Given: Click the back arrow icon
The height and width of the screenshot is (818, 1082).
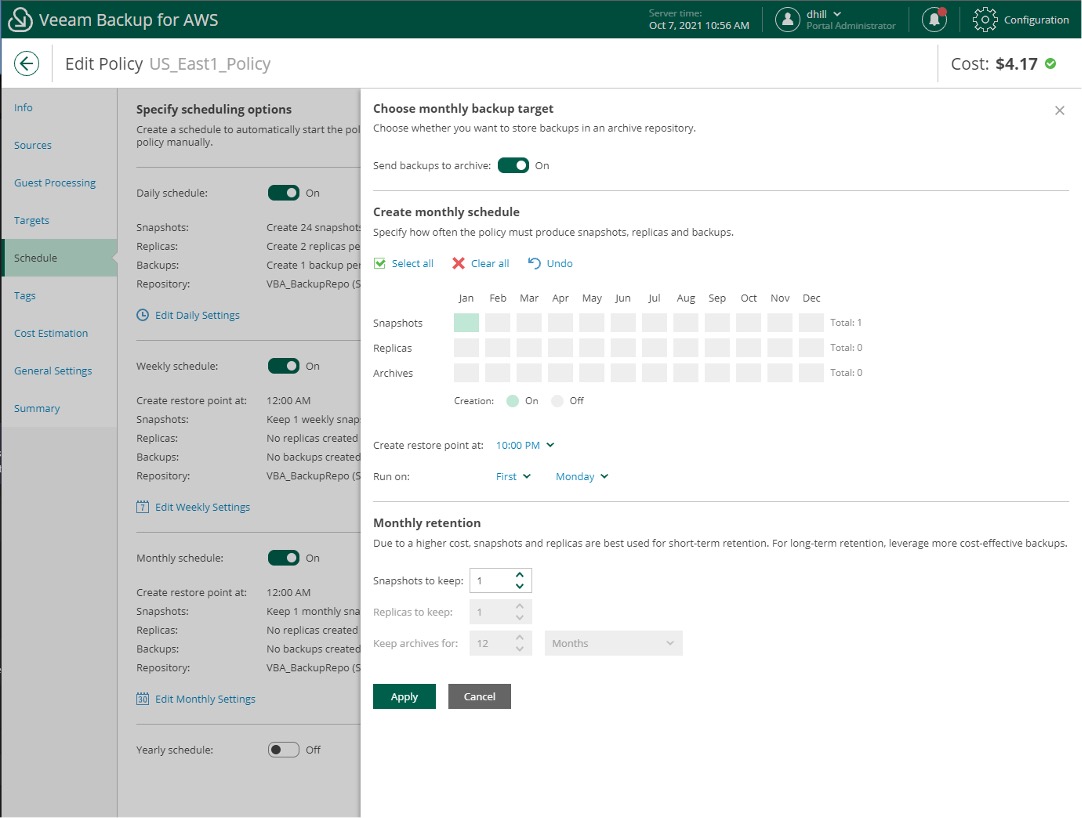Looking at the screenshot, I should coord(26,64).
